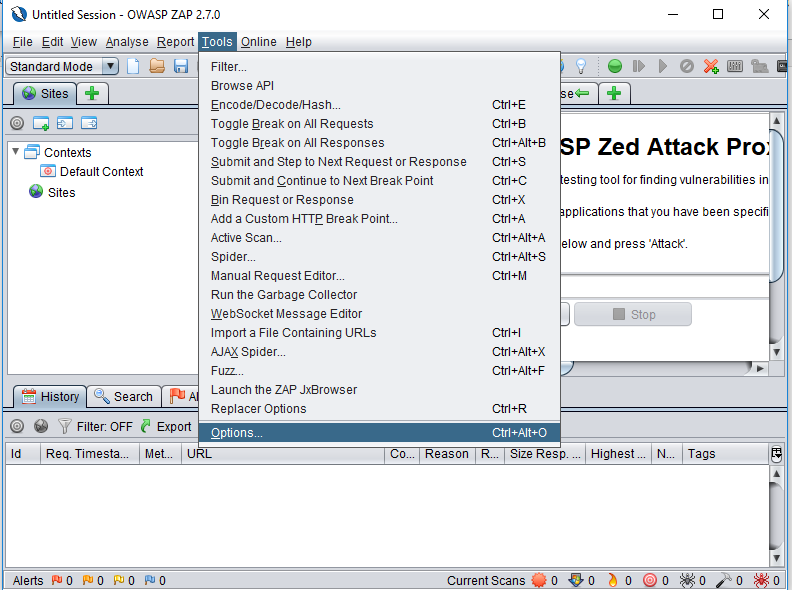Click the Bin request (no-entry) icon

[x=686, y=66]
